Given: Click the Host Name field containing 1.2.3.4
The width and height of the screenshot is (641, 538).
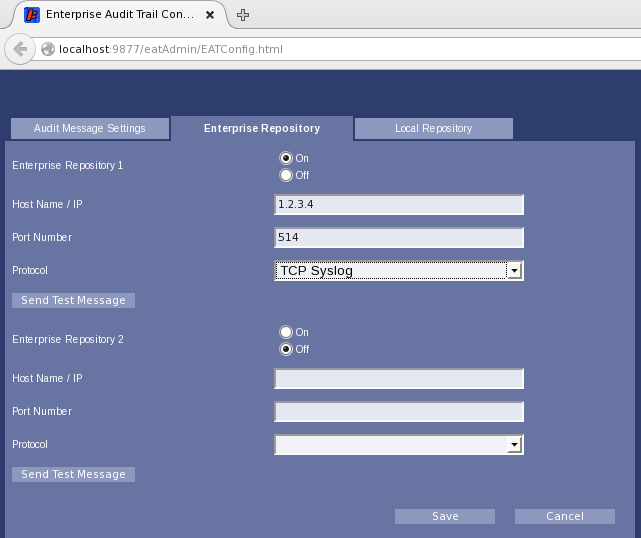Looking at the screenshot, I should coord(399,204).
